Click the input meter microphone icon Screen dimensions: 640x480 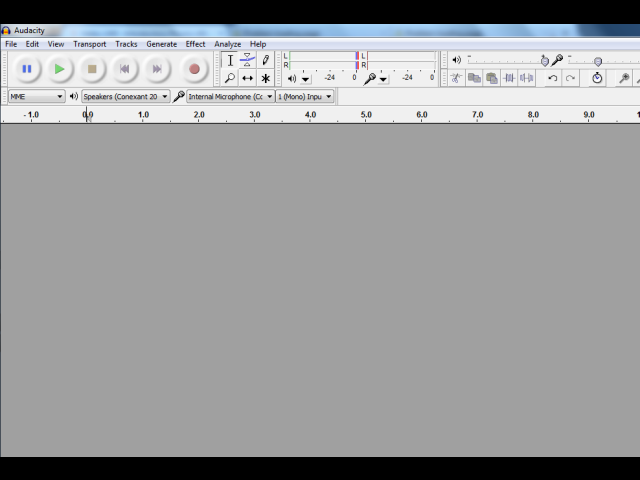click(x=370, y=78)
